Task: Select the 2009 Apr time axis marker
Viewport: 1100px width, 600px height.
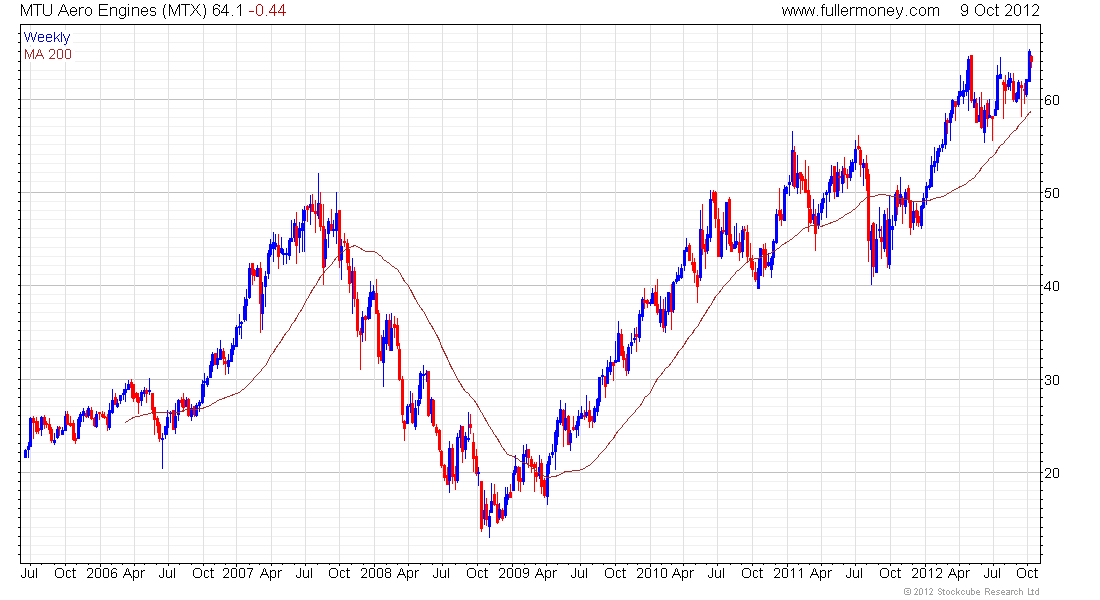Action: point(530,574)
